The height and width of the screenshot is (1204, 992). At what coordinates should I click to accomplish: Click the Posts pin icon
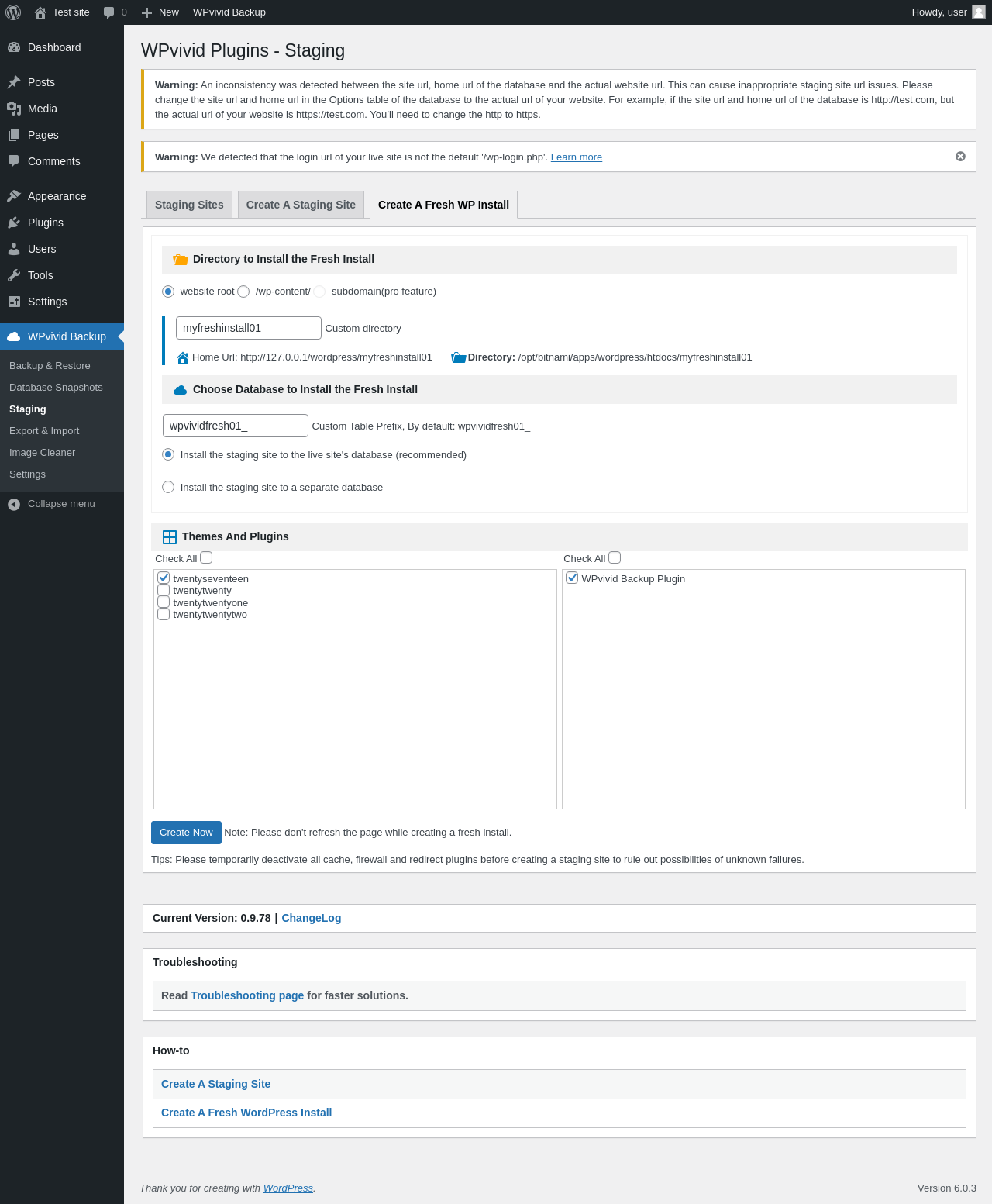[x=14, y=82]
